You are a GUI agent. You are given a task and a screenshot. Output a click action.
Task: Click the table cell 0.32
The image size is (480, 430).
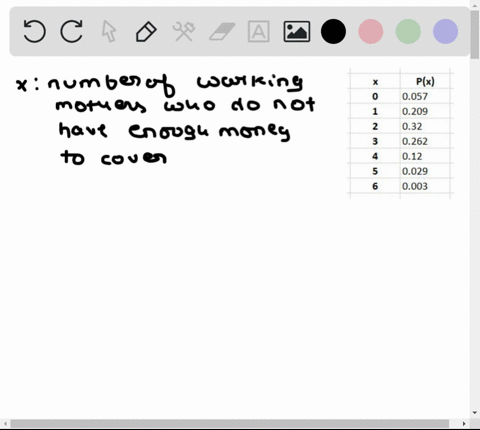(425, 126)
